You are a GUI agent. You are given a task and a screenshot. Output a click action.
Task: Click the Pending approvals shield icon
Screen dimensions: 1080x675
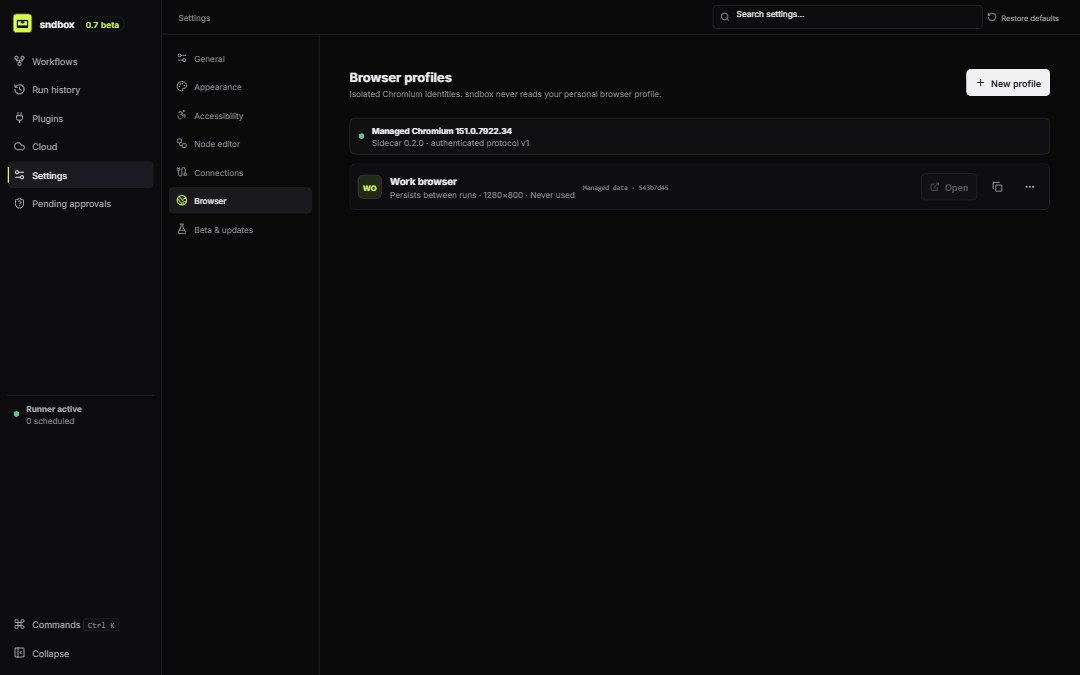click(19, 203)
